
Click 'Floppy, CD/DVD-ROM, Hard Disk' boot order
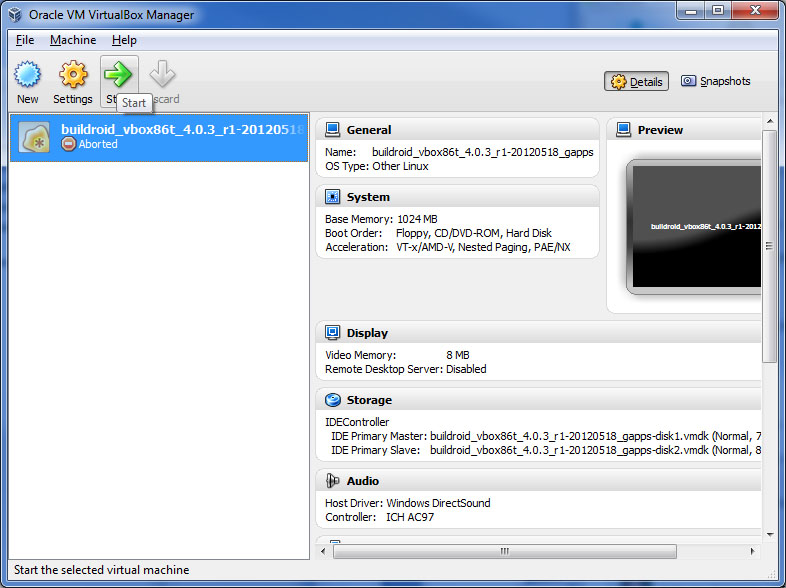point(474,233)
